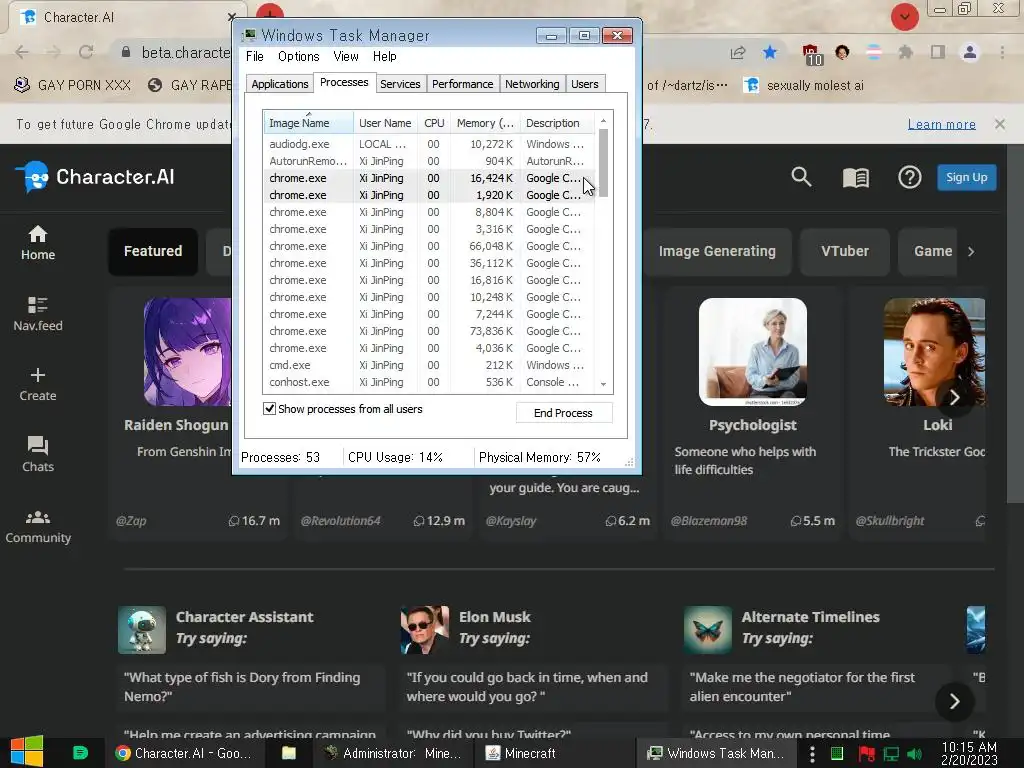Go to Home in Character.AI sidebar
This screenshot has width=1024, height=768.
[x=38, y=243]
